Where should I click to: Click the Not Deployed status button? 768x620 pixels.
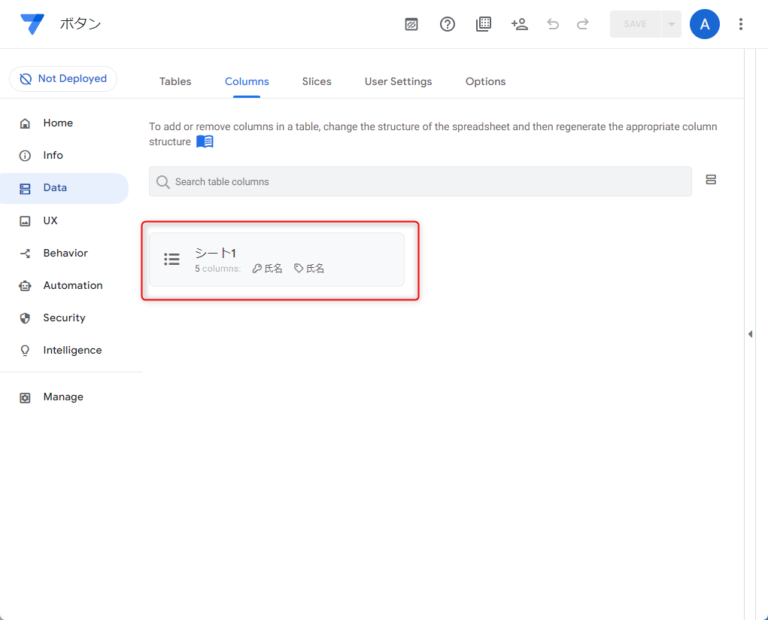tap(63, 79)
